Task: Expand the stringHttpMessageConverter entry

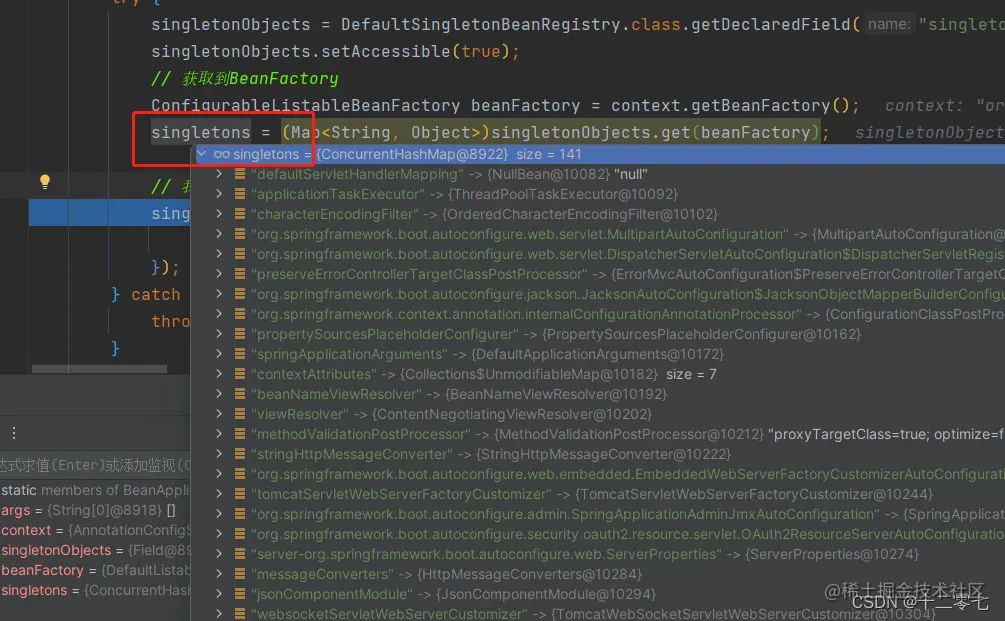Action: click(219, 454)
